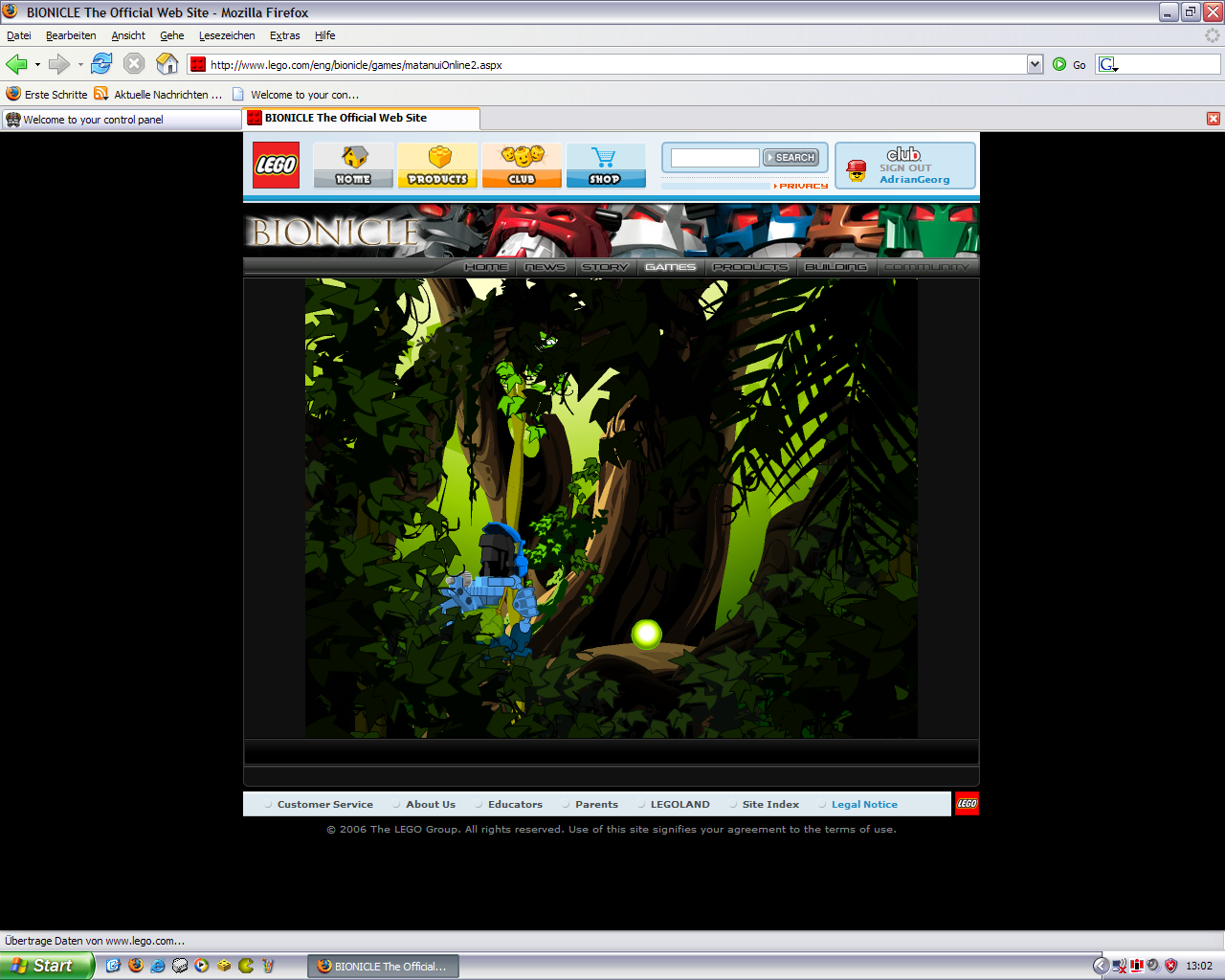
Task: Click inside the LEGO site search field
Action: click(715, 158)
